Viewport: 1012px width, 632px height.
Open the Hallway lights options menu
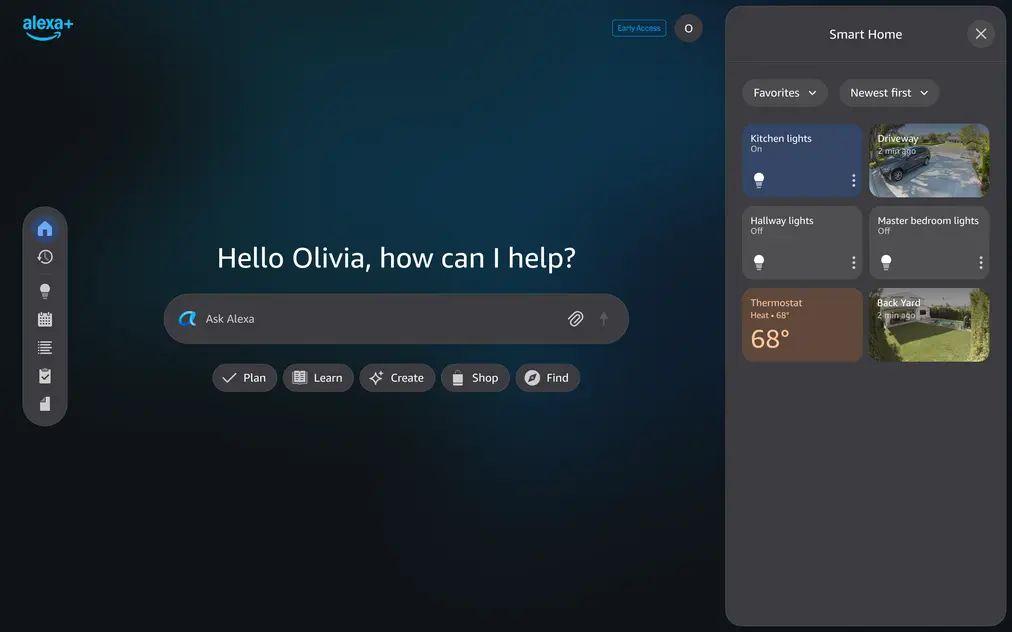click(853, 262)
